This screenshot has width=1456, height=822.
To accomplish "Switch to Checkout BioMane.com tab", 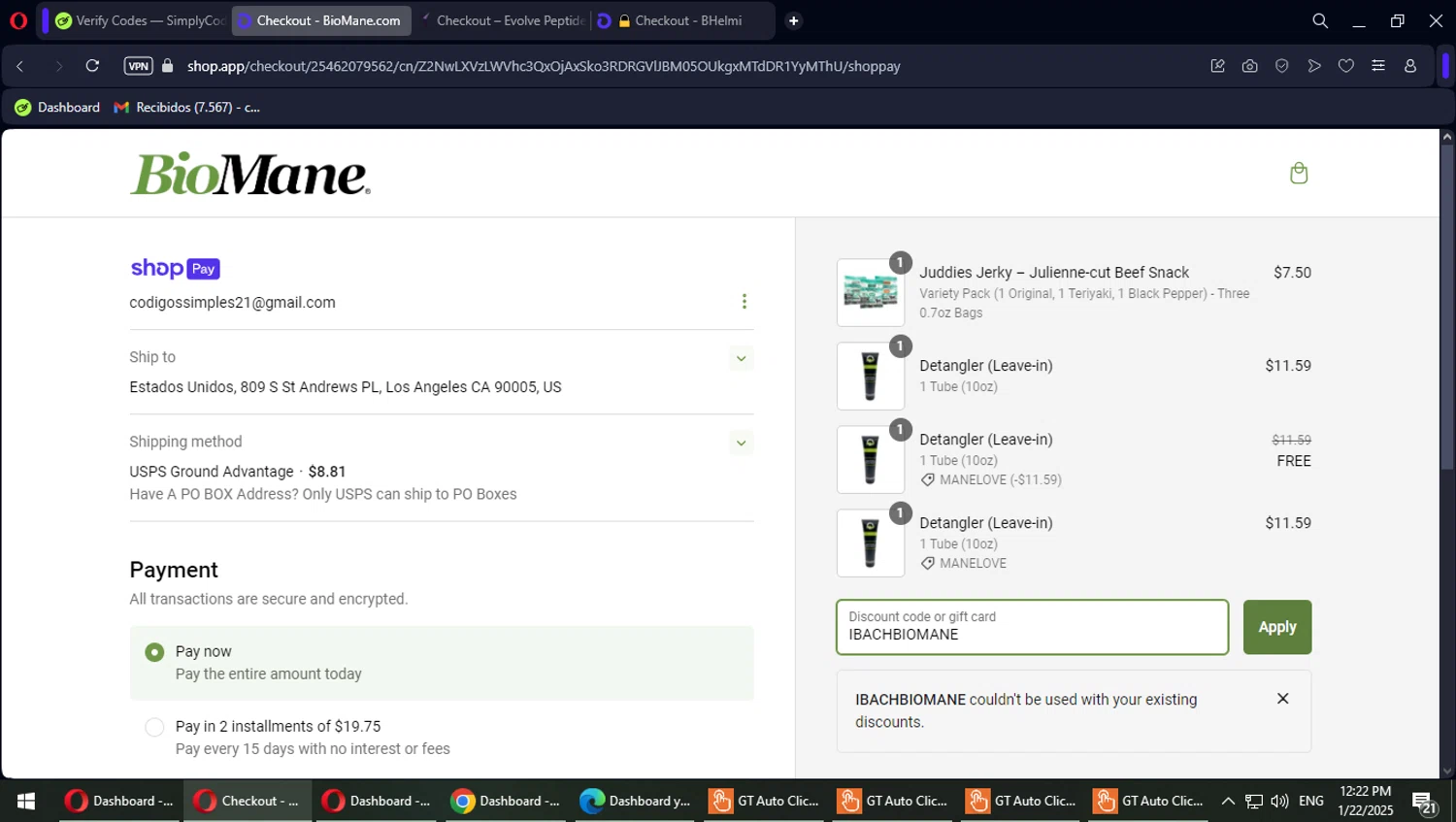I will tap(321, 20).
